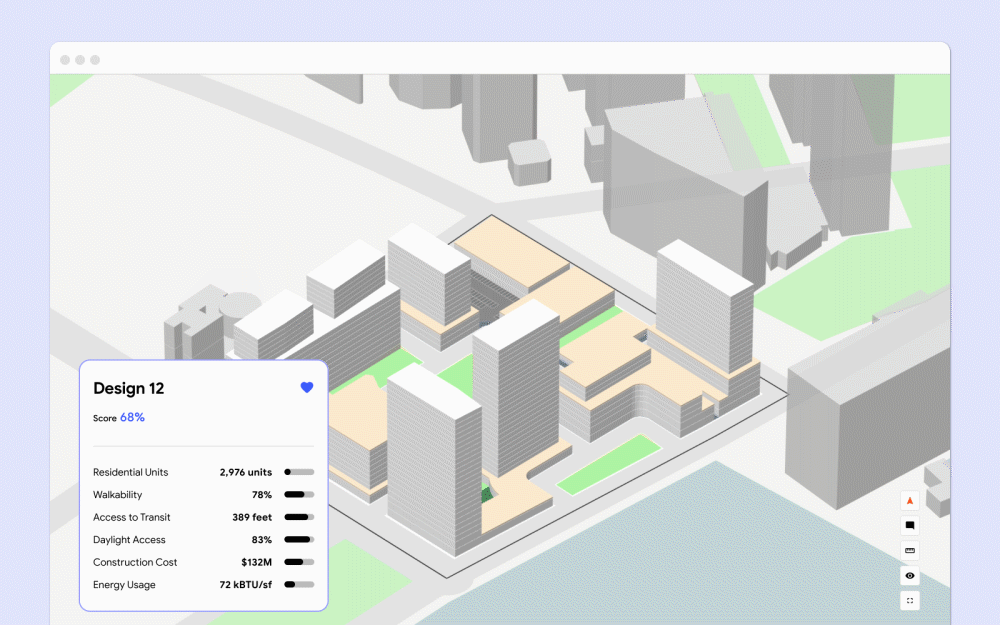Click the Daylight Access progress bar
This screenshot has width=1000, height=625.
coord(299,540)
